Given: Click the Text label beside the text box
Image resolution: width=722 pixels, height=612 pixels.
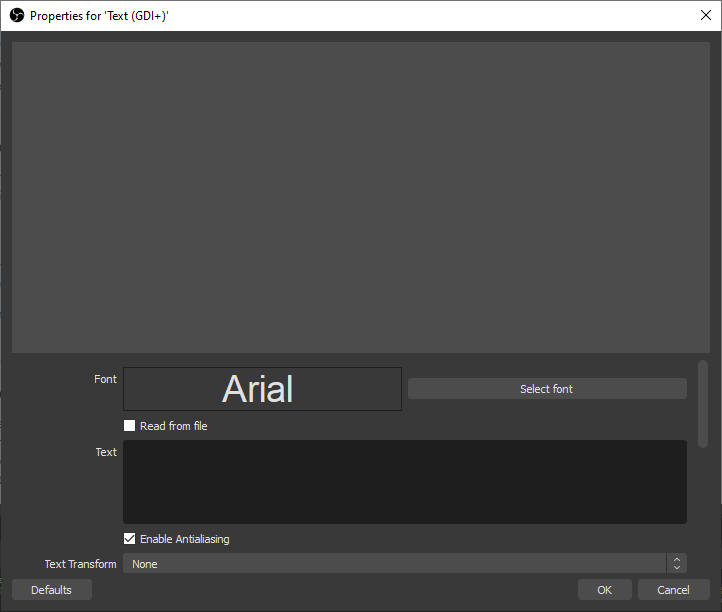Looking at the screenshot, I should click(x=106, y=452).
